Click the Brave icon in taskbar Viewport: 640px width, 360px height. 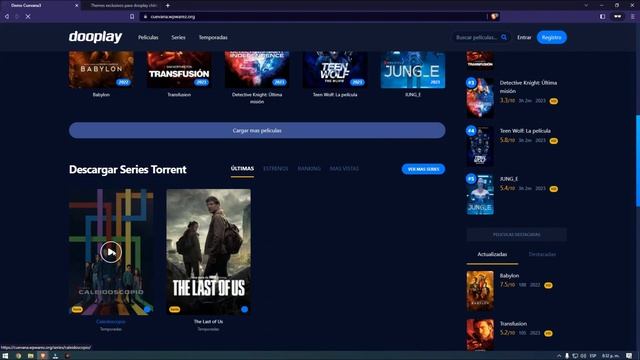[43, 356]
